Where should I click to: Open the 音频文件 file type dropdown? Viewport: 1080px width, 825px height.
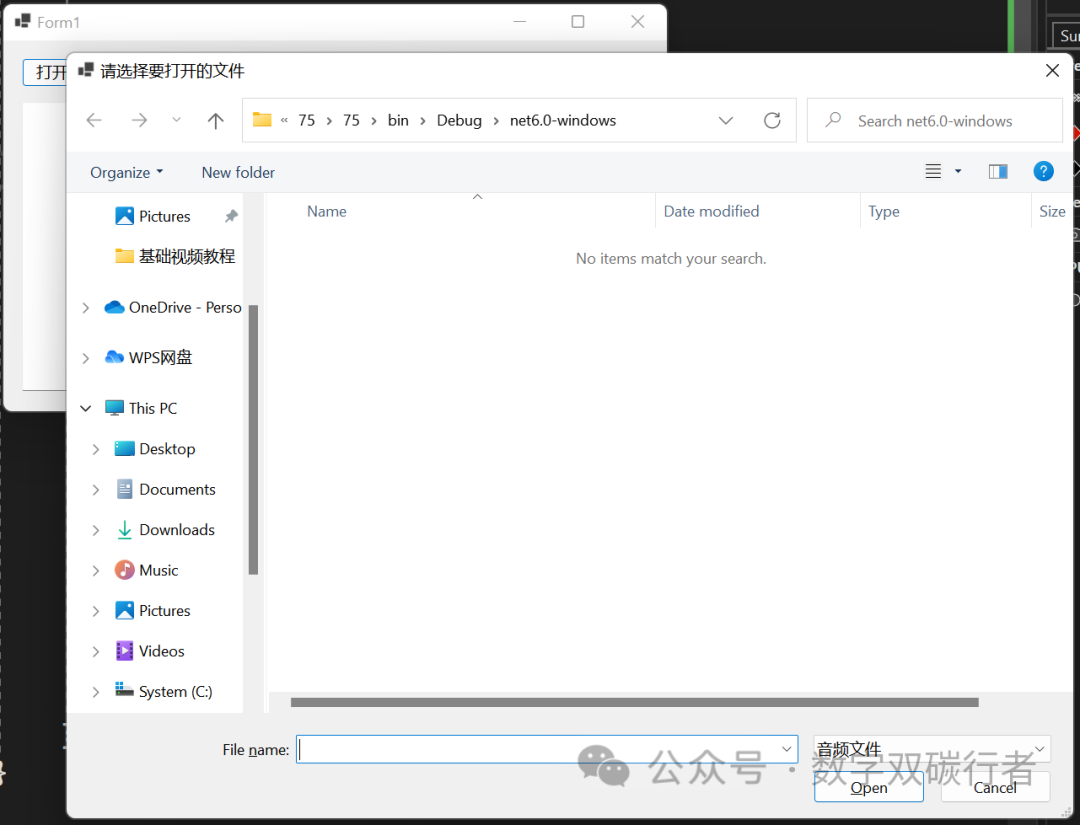pos(931,749)
